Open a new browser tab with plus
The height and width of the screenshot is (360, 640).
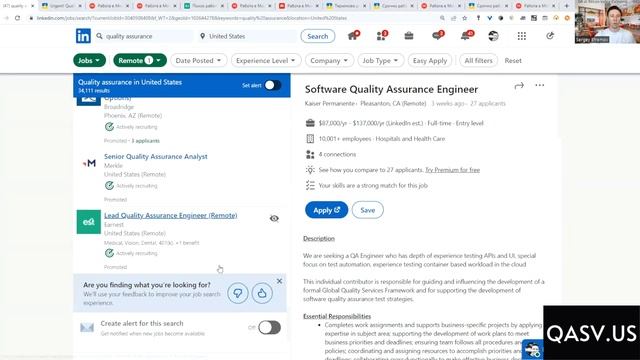coord(567,6)
